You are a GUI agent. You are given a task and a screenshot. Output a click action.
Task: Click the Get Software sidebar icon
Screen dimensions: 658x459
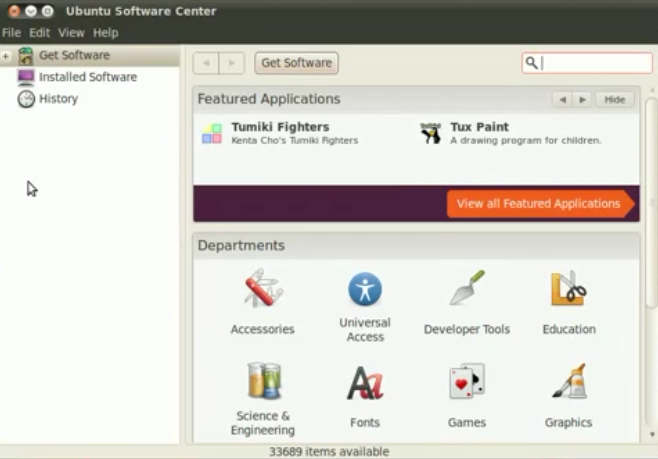26,55
